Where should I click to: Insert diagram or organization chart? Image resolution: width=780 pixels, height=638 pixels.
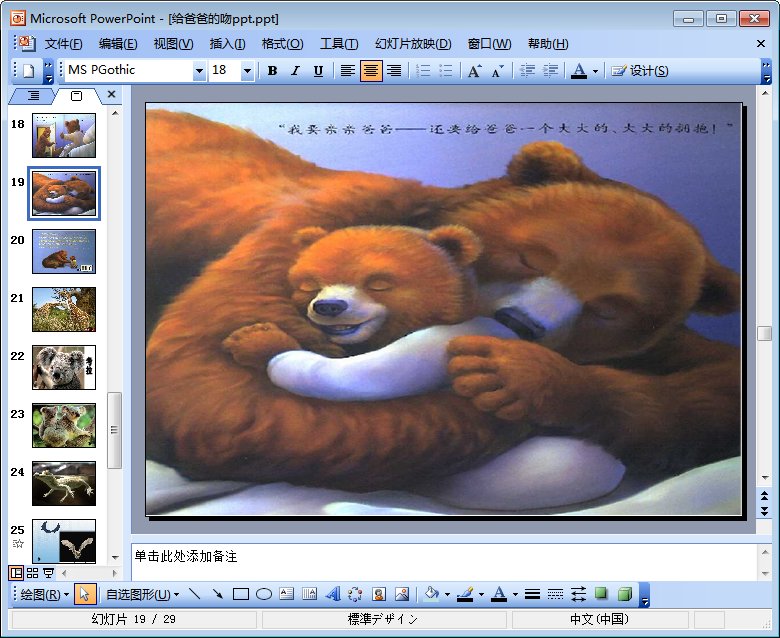pyautogui.click(x=355, y=594)
